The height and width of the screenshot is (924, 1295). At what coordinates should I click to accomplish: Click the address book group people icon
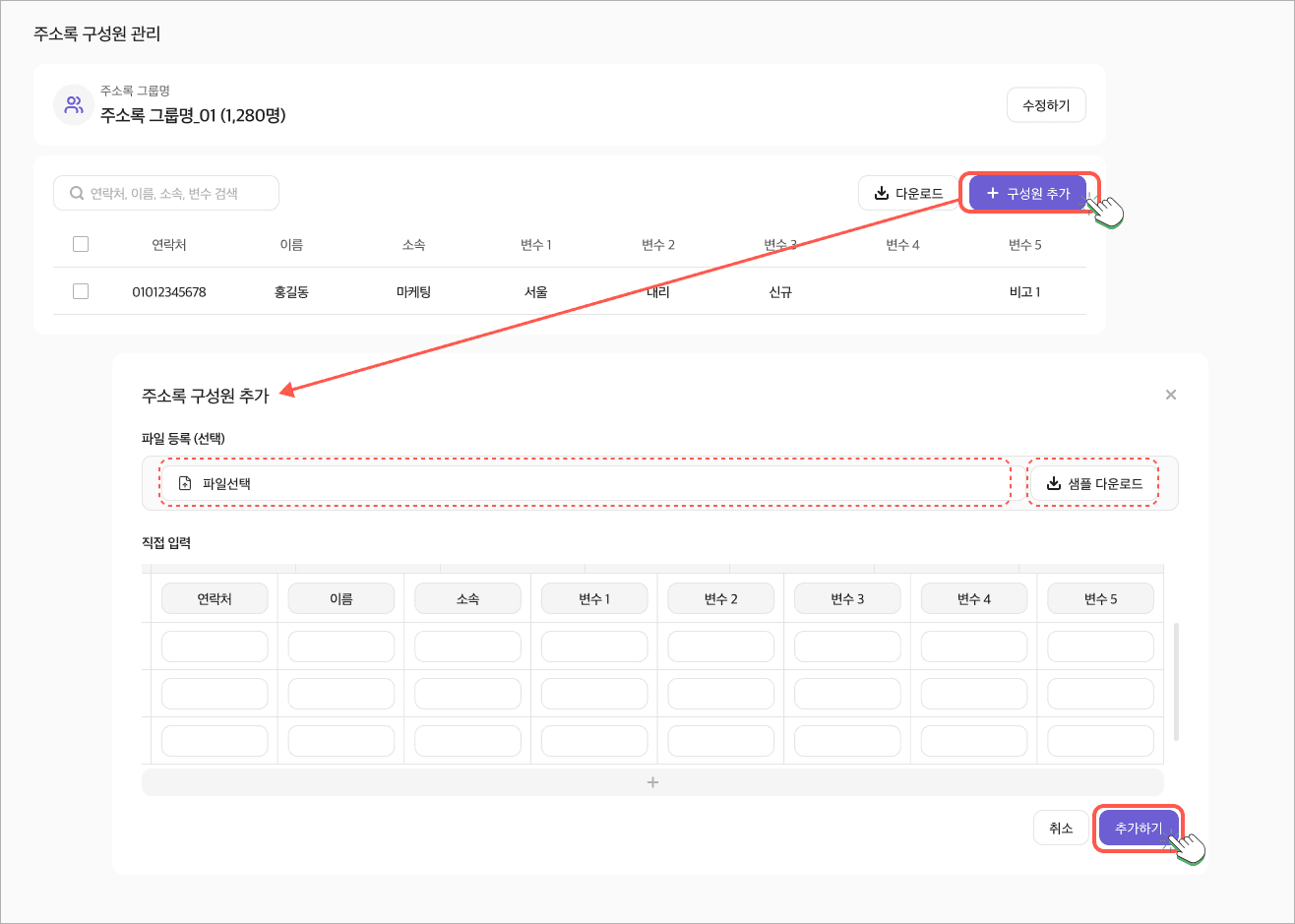tap(74, 104)
